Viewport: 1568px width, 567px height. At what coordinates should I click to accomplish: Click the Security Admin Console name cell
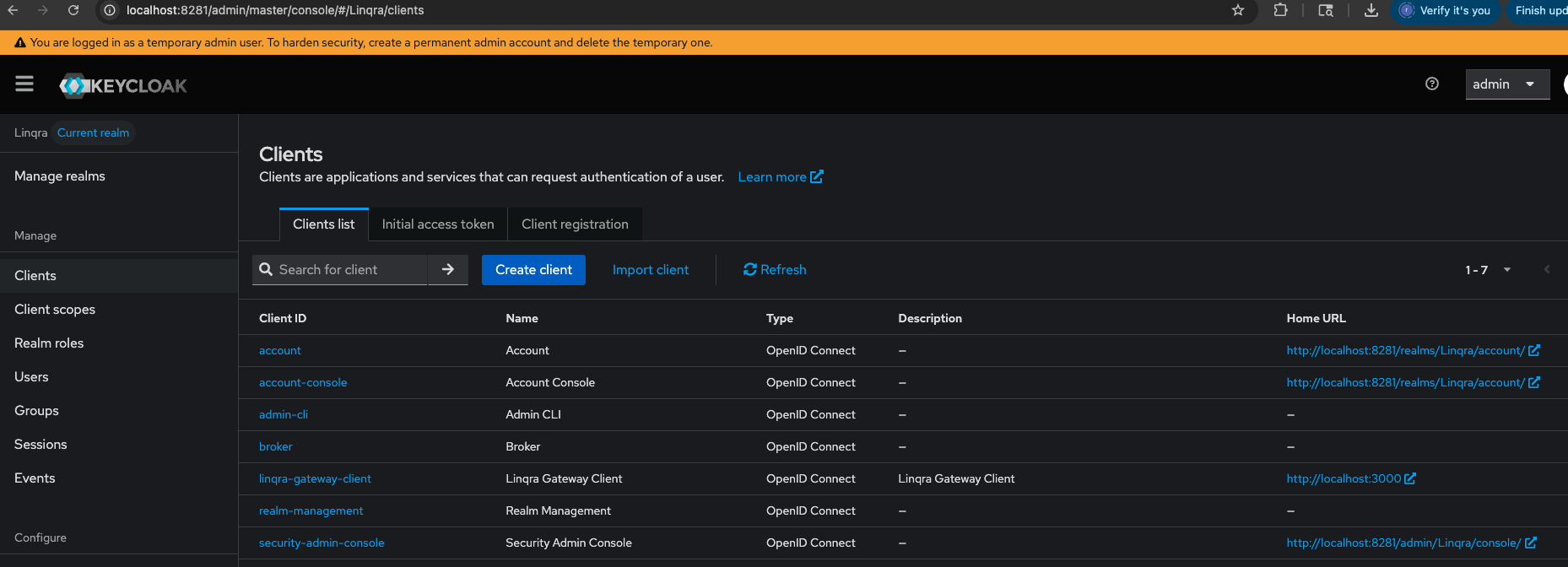[569, 543]
